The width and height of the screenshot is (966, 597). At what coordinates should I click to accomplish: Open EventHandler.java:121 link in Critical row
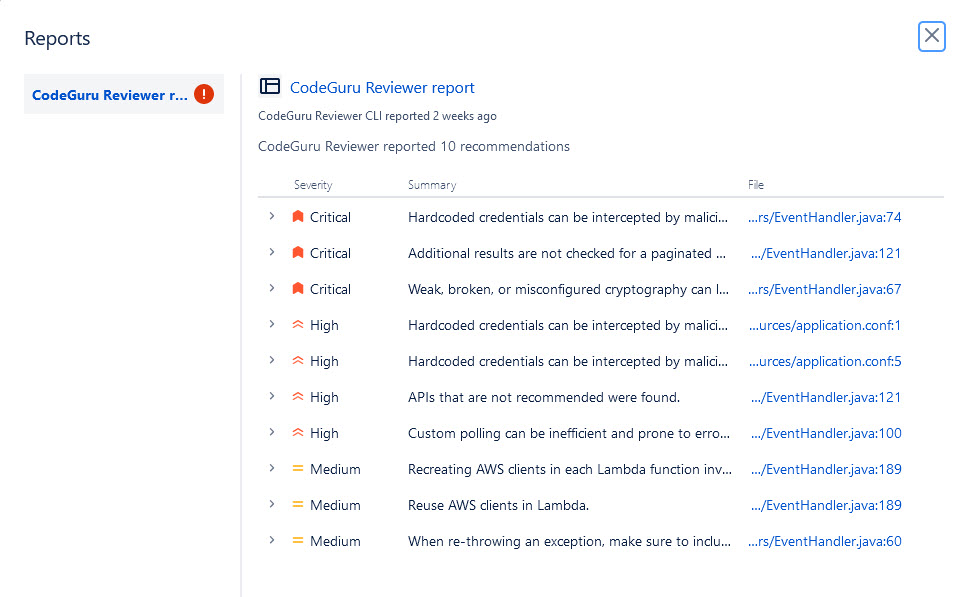[826, 253]
